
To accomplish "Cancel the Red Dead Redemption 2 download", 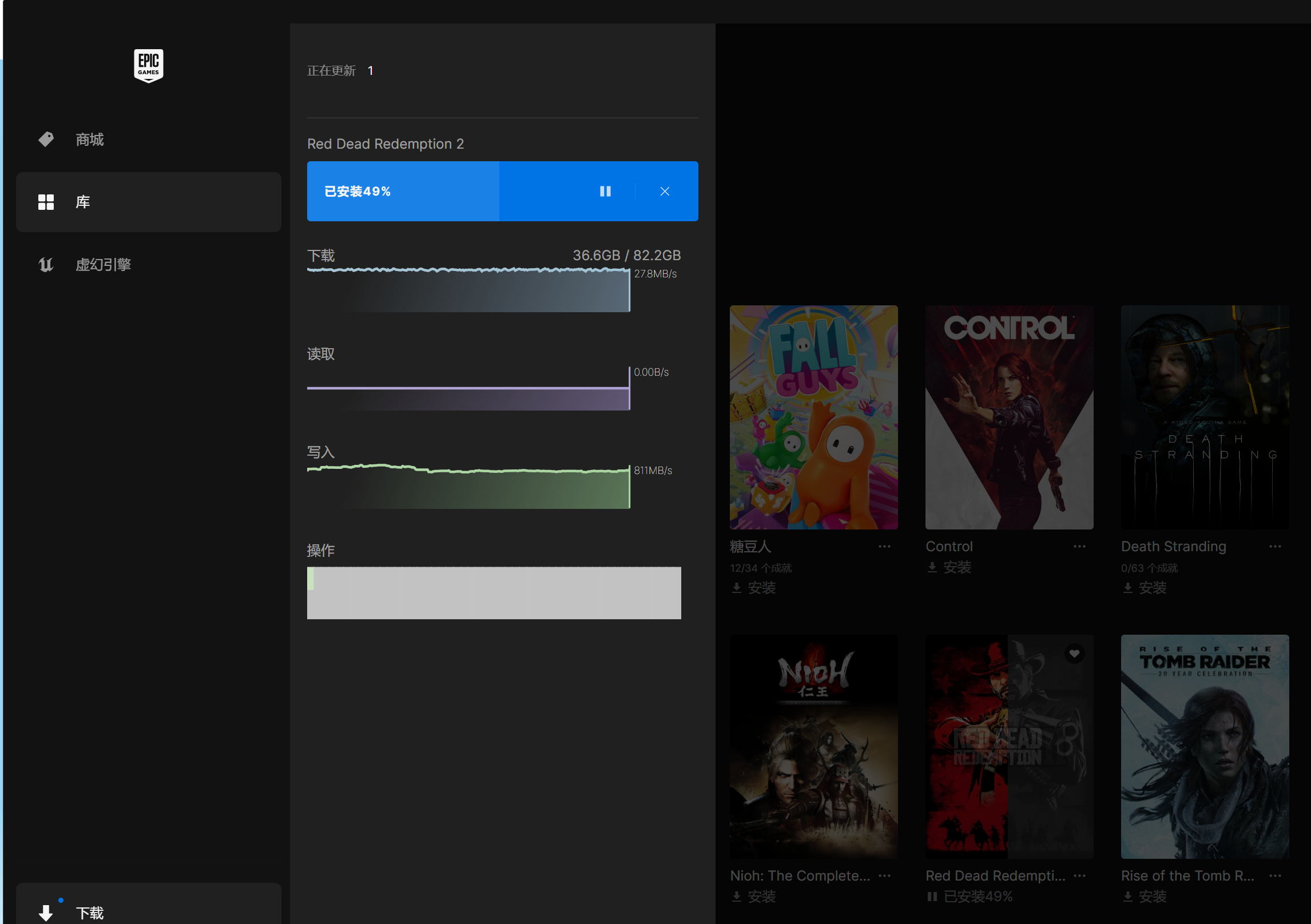I will [665, 191].
